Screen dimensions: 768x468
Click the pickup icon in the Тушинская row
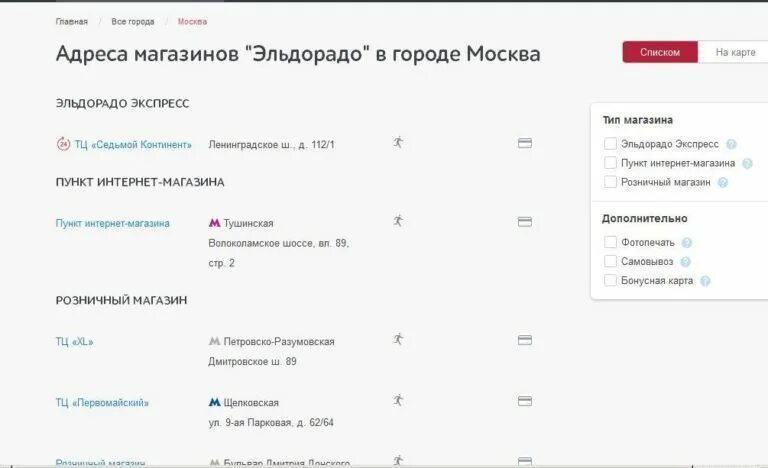coord(398,221)
